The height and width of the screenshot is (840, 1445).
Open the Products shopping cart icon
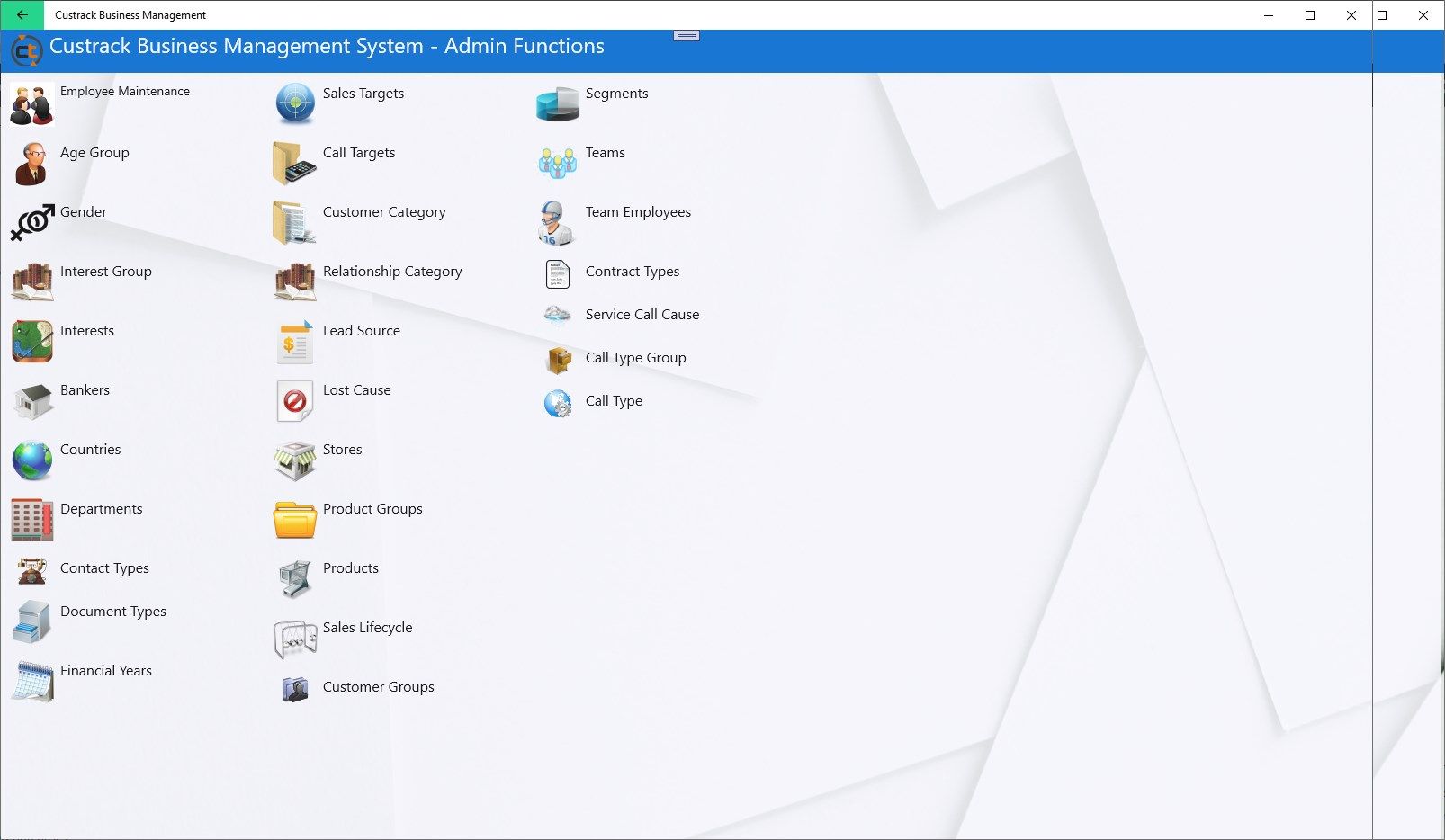tap(295, 579)
